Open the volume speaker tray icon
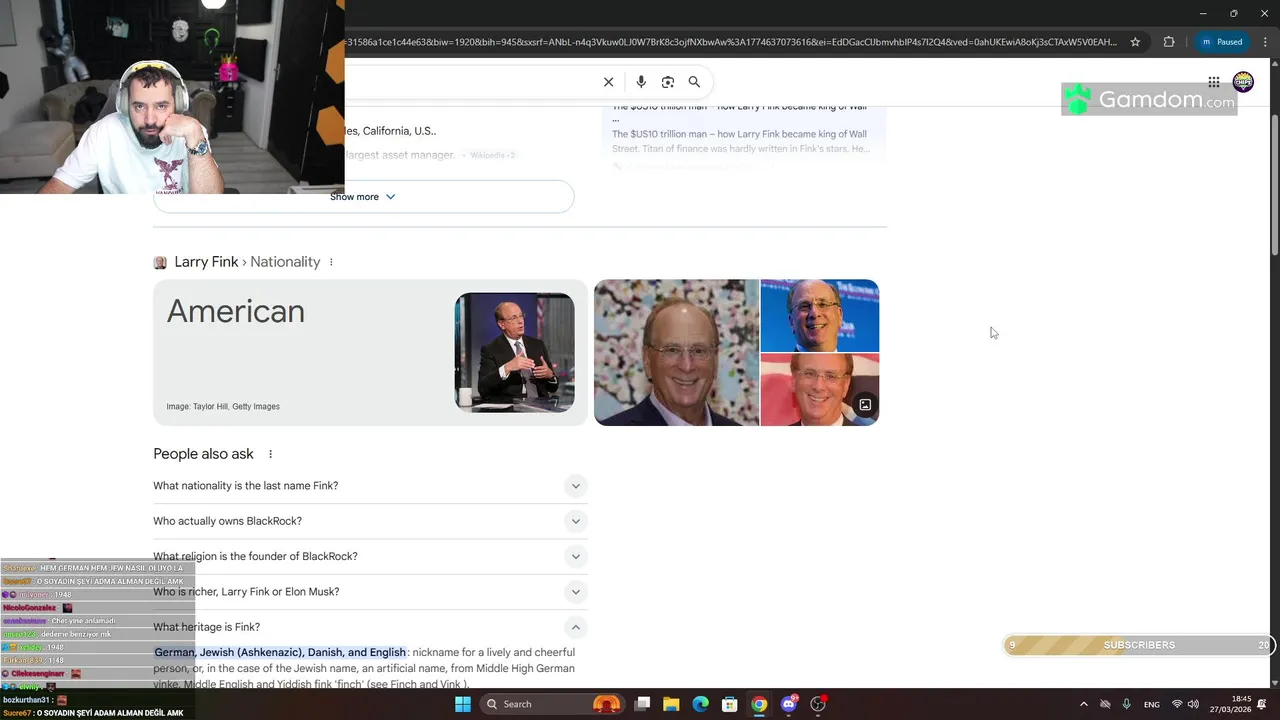 point(1193,704)
